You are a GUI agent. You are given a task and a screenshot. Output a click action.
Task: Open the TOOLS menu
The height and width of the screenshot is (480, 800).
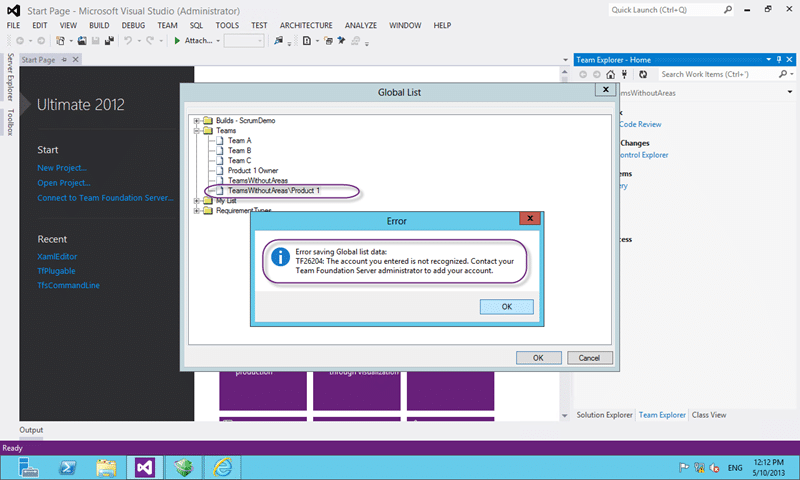[x=227, y=26]
